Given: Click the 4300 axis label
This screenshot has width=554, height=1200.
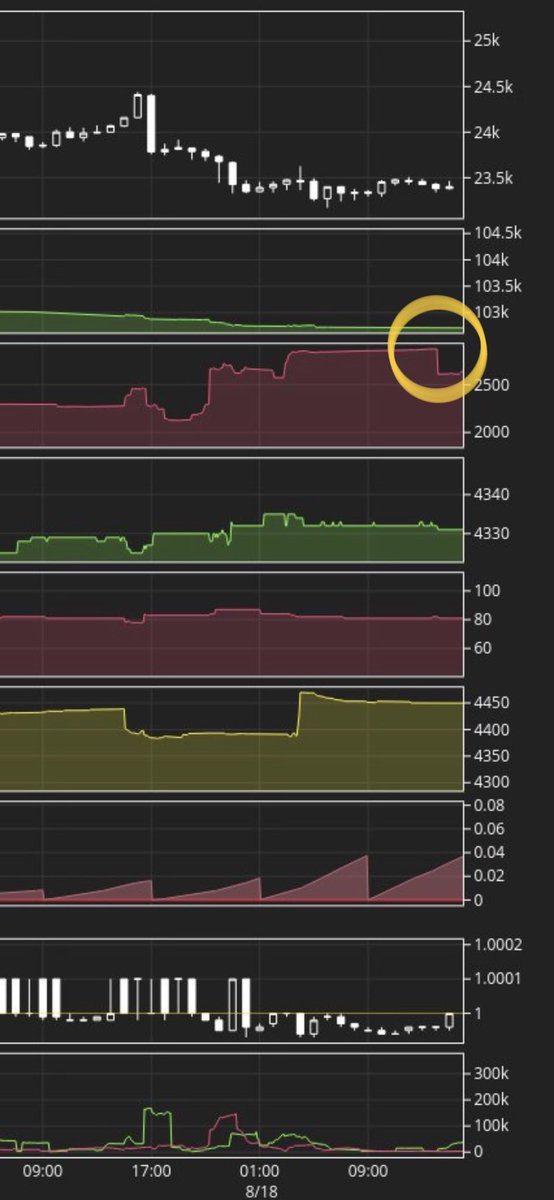Looking at the screenshot, I should (x=491, y=782).
